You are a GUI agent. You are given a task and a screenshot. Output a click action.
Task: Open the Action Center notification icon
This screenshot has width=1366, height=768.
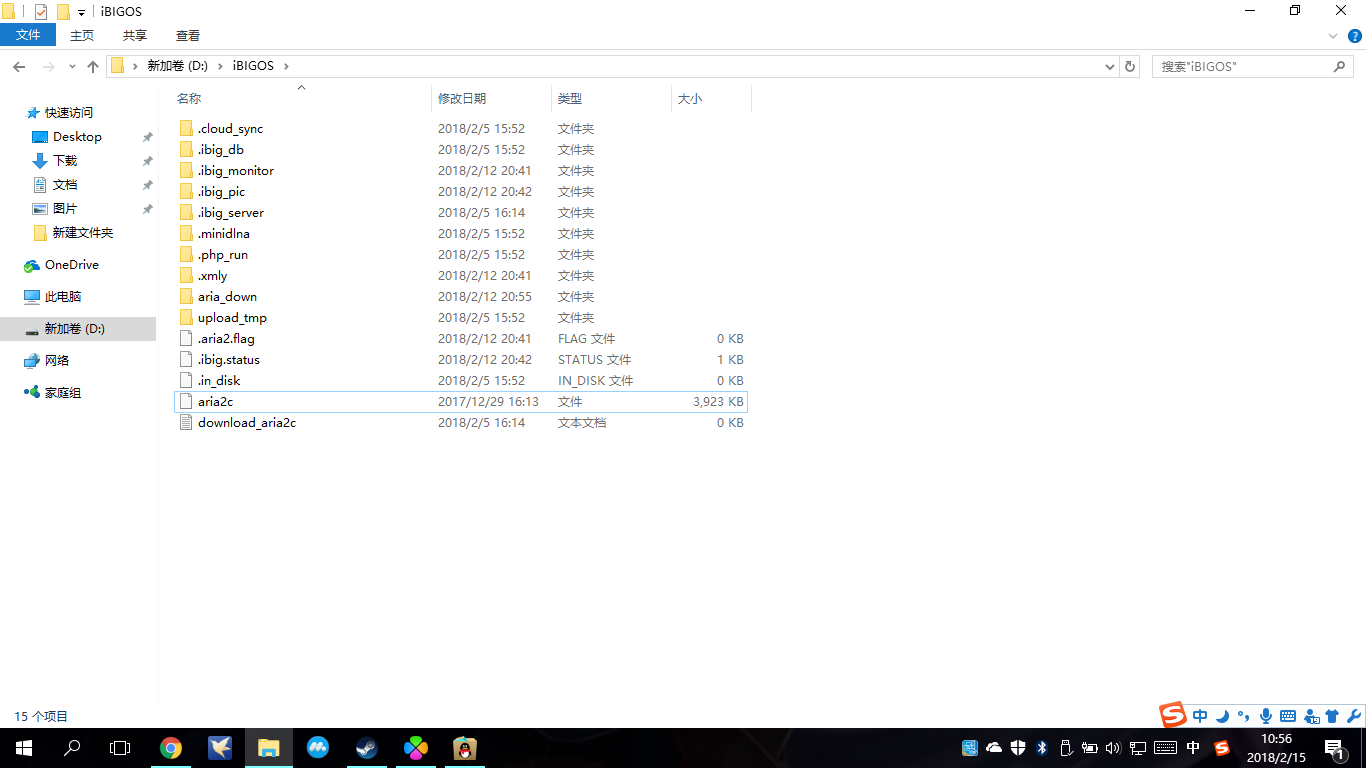[x=1333, y=748]
